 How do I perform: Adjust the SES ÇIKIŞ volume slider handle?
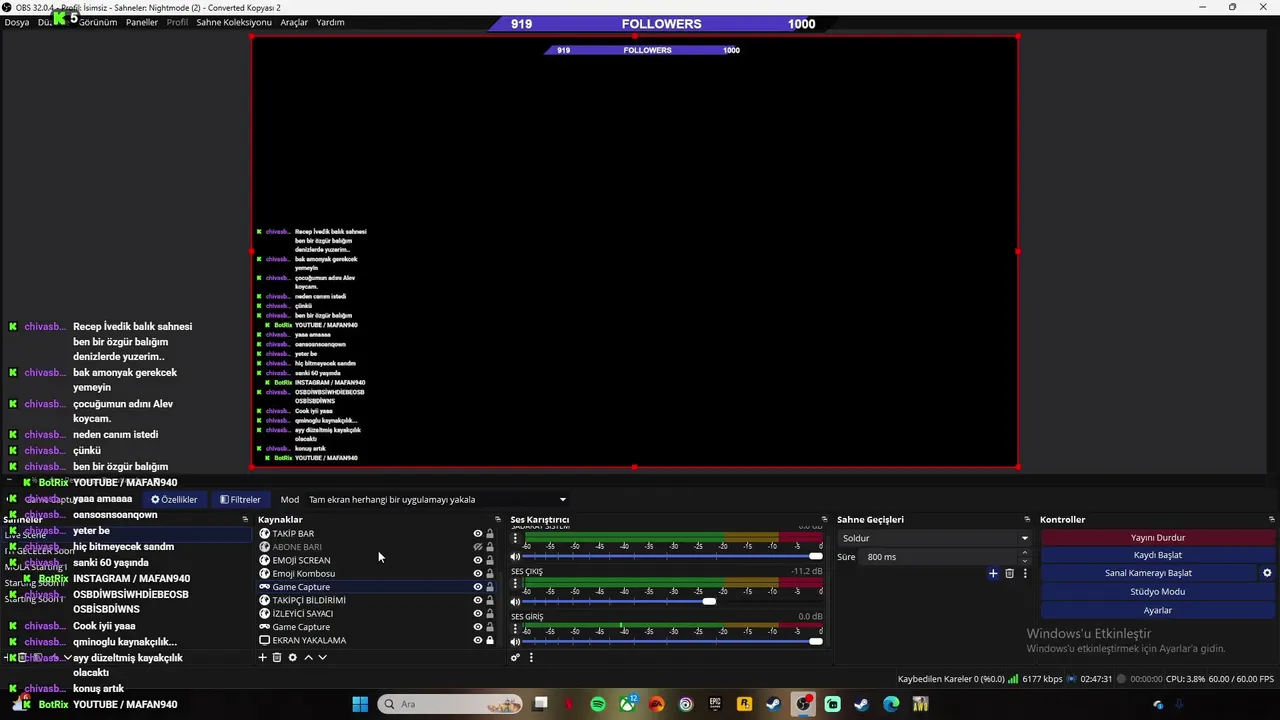[x=709, y=601]
